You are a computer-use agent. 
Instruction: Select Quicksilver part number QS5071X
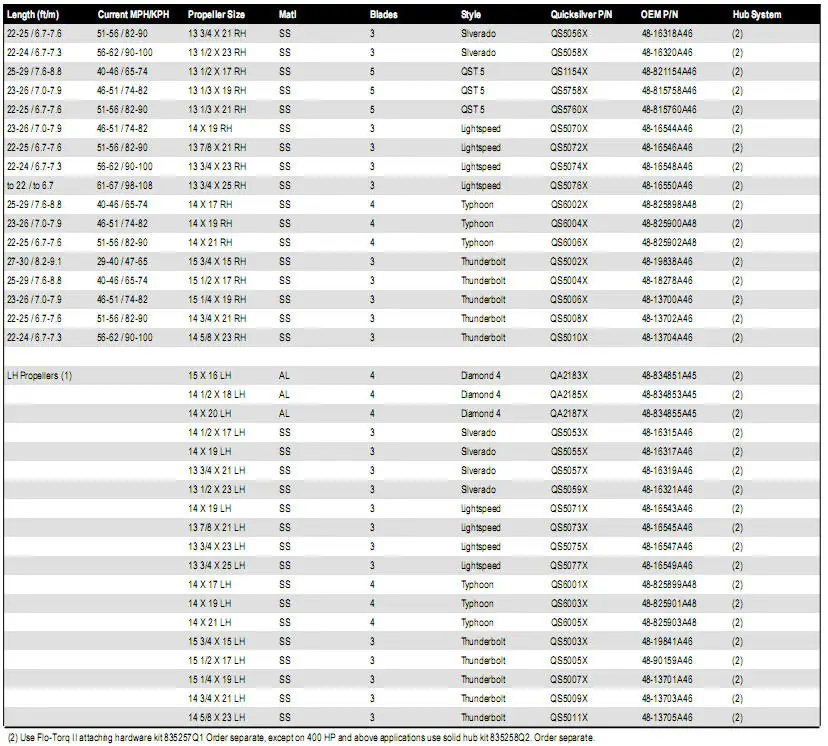point(569,509)
